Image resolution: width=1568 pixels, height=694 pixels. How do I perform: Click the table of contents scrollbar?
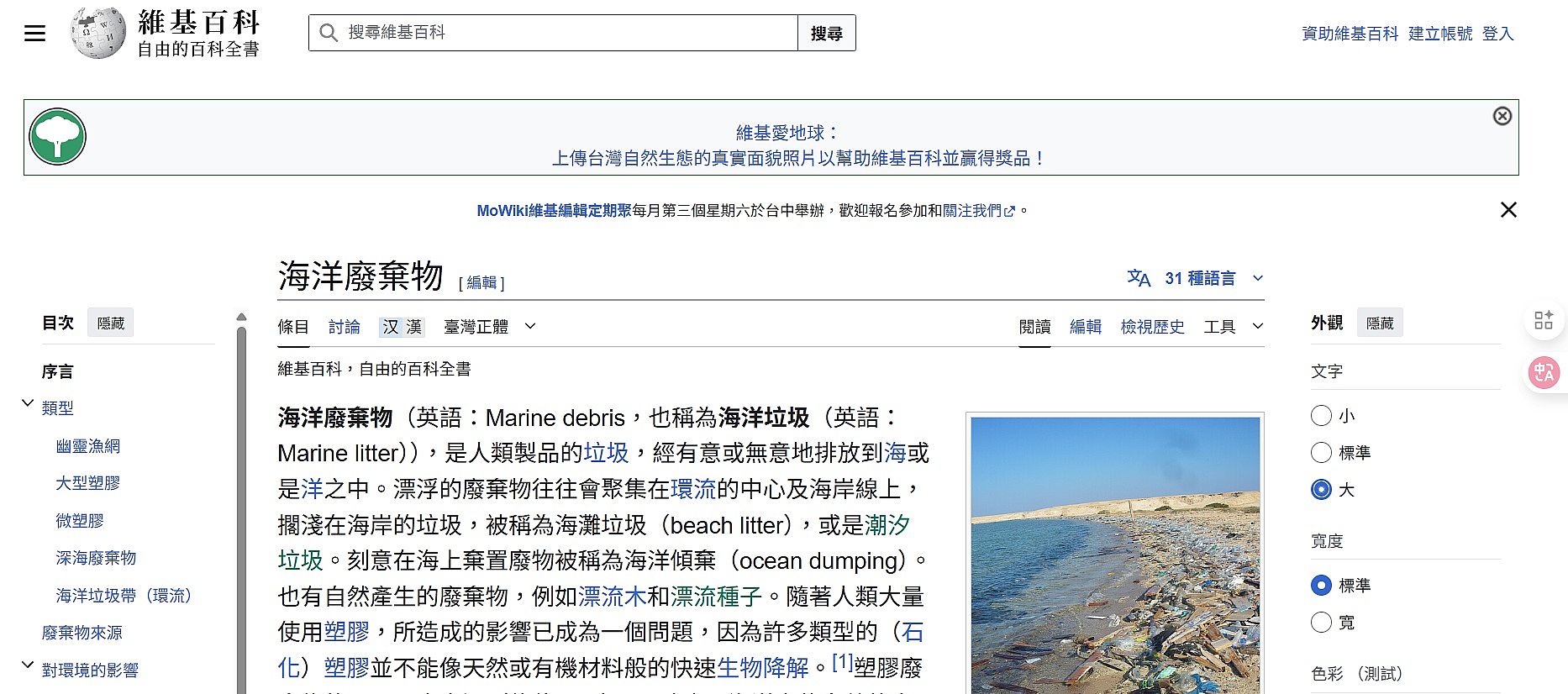pyautogui.click(x=242, y=504)
